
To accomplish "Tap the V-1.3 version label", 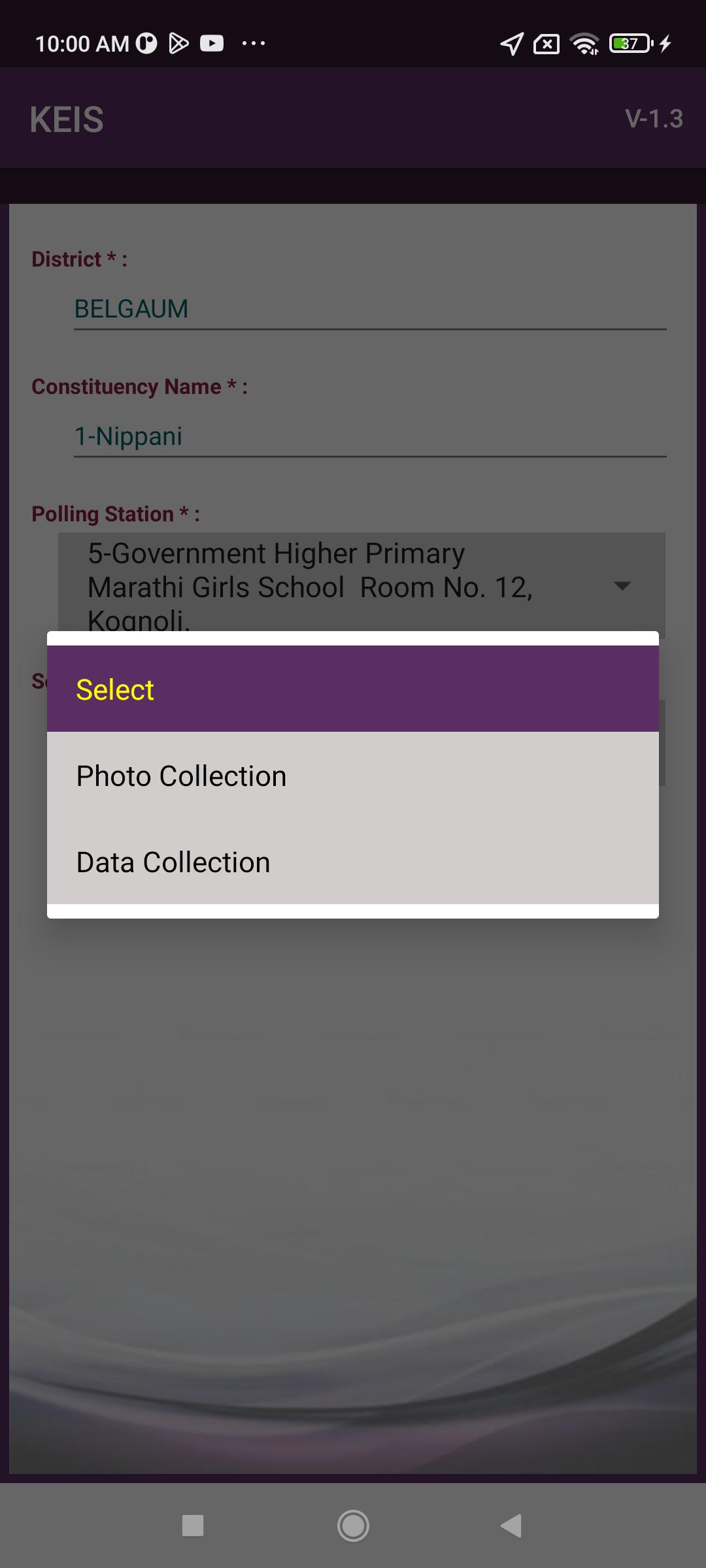I will 654,119.
